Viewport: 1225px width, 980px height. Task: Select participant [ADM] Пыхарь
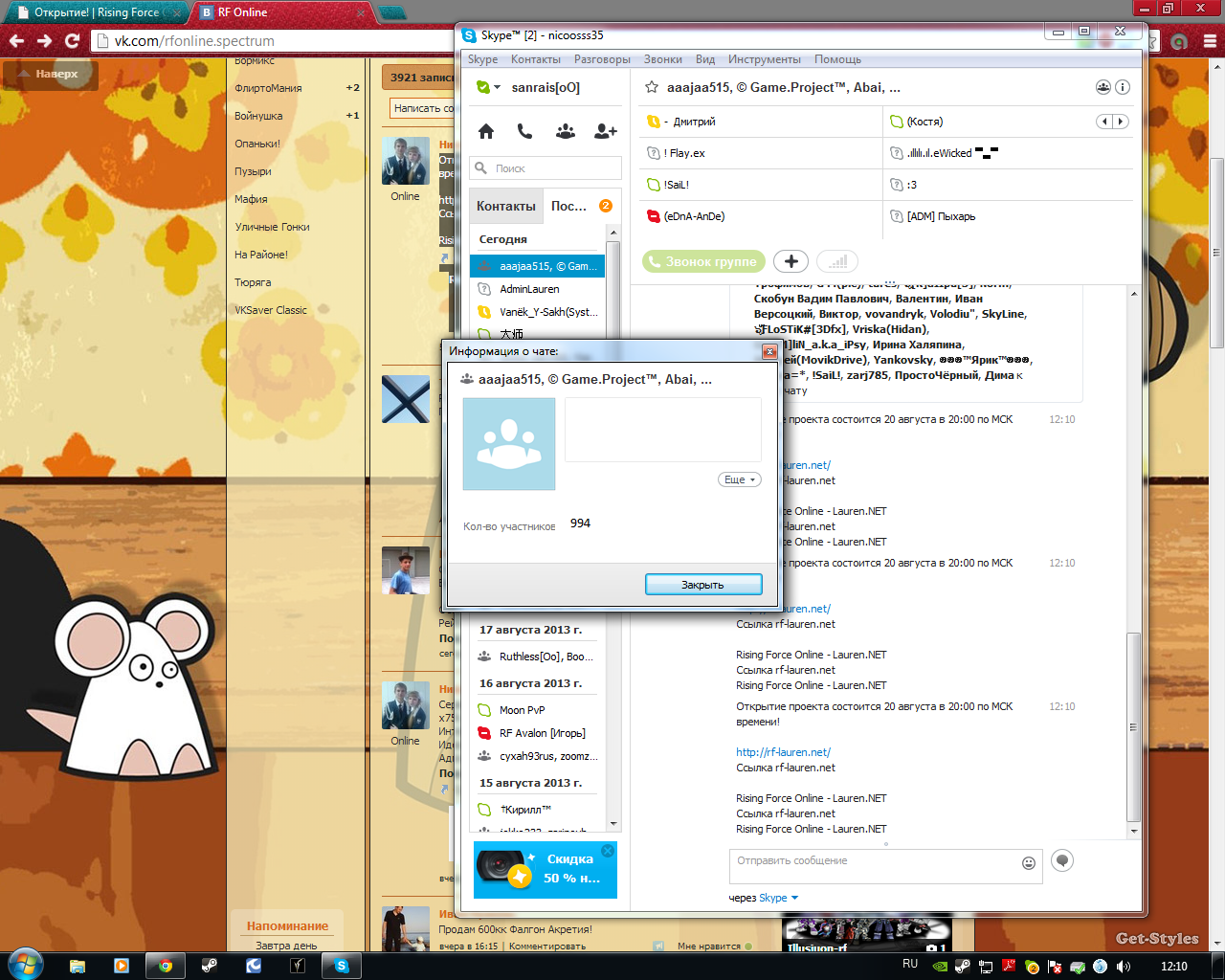[1008, 216]
